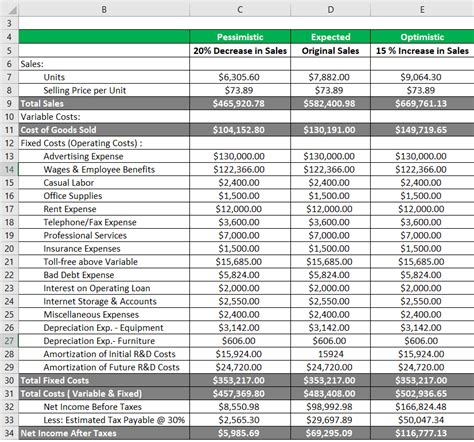Click the 15924 value in Expected column
The image size is (474, 442).
tap(330, 354)
